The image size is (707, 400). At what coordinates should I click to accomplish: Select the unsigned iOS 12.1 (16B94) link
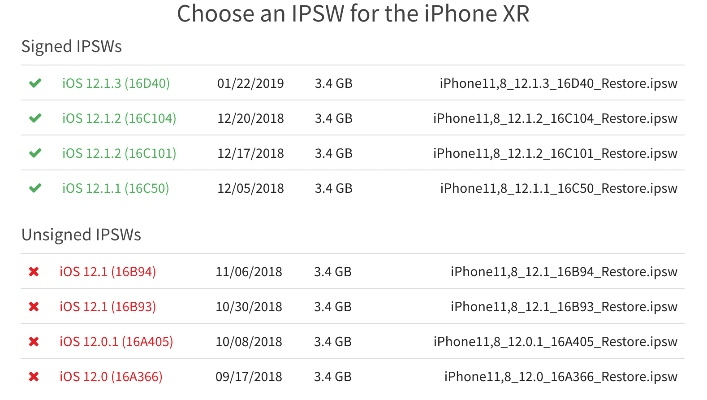point(108,271)
